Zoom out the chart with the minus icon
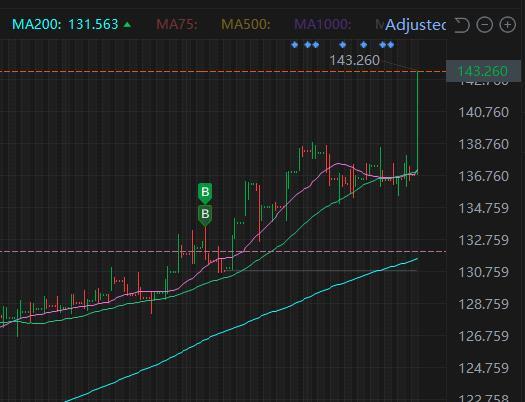This screenshot has height=402, width=525. [x=484, y=25]
